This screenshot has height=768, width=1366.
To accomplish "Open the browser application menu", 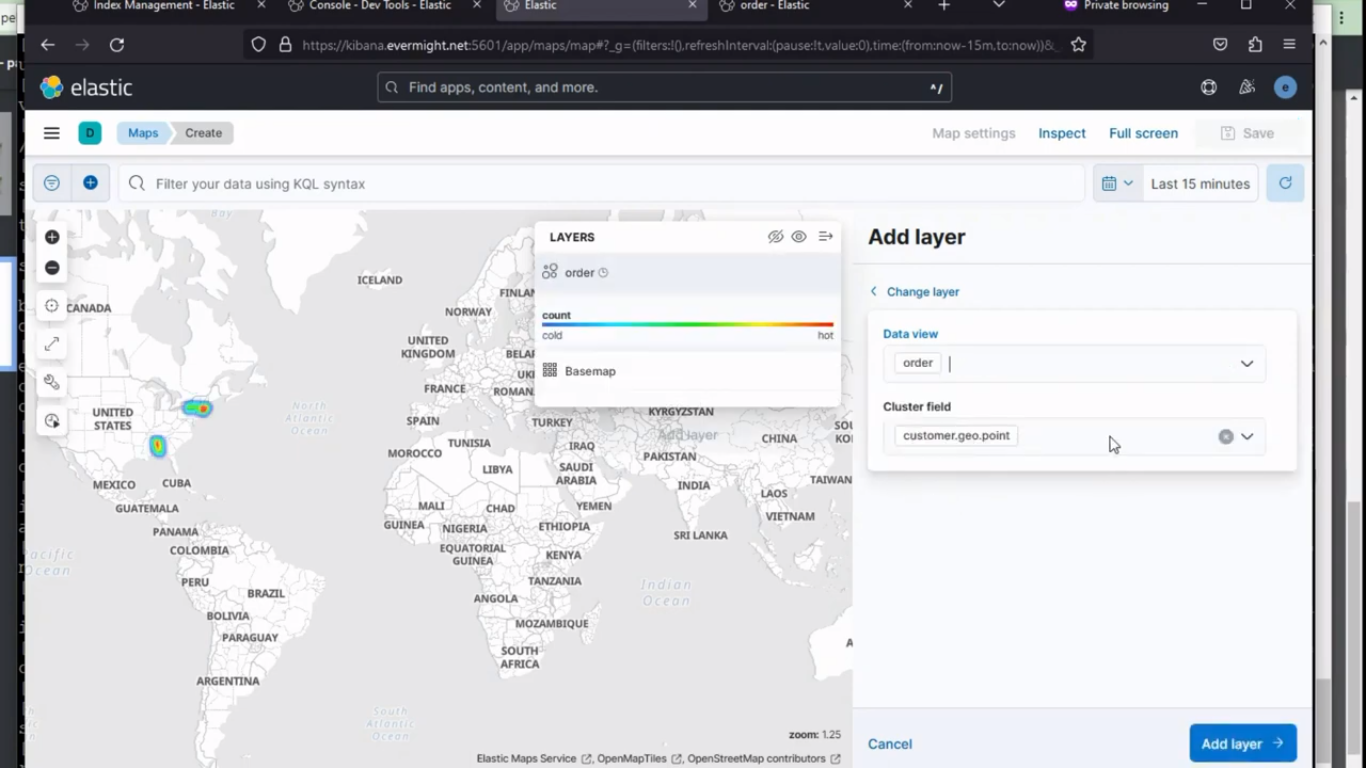I will click(x=1289, y=45).
